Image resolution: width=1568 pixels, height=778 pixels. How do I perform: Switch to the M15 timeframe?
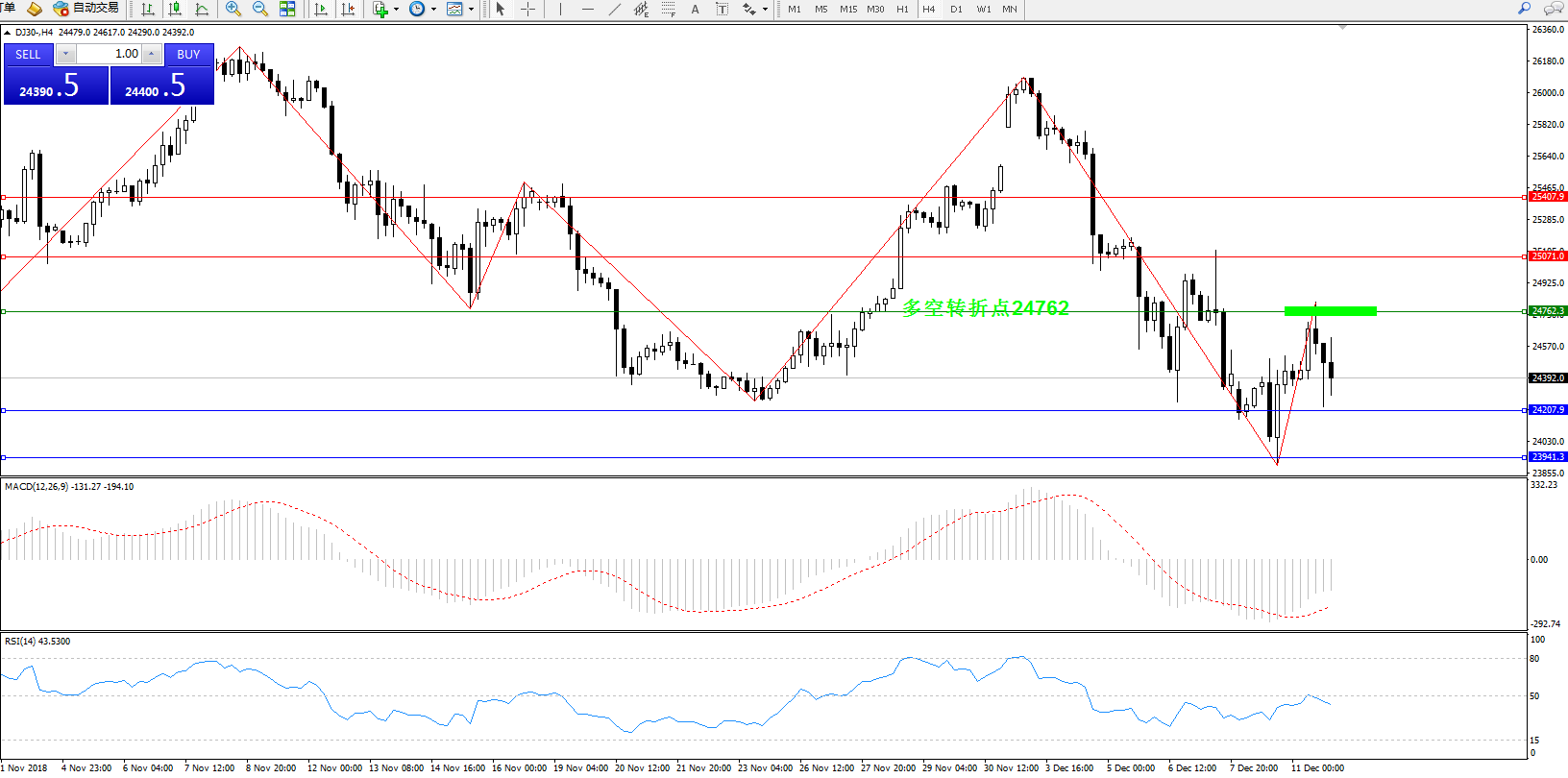tap(847, 9)
